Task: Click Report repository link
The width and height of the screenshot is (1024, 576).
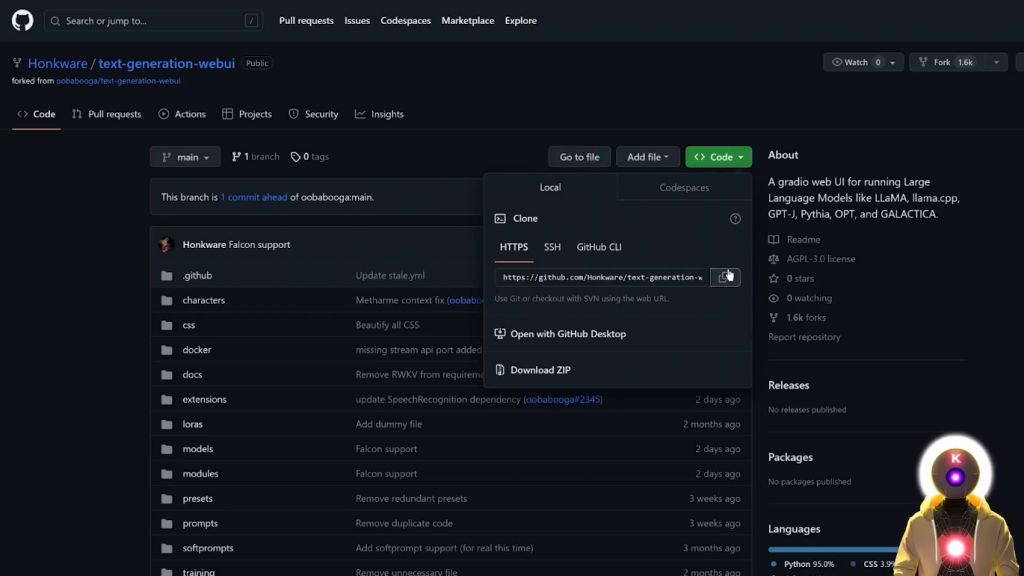Action: 804,337
